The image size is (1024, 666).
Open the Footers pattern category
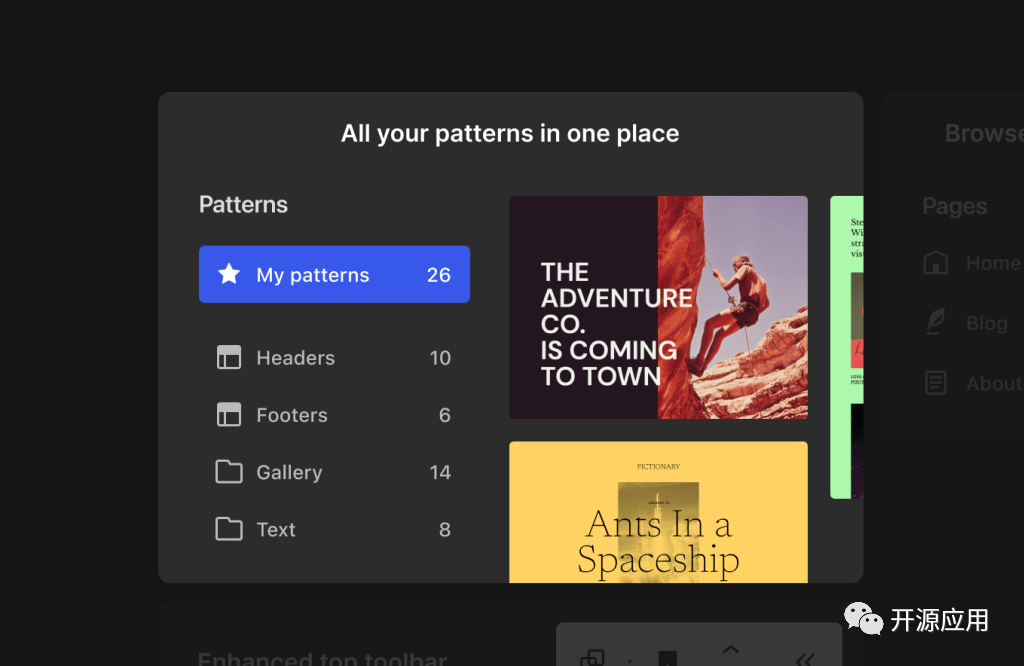tap(292, 415)
